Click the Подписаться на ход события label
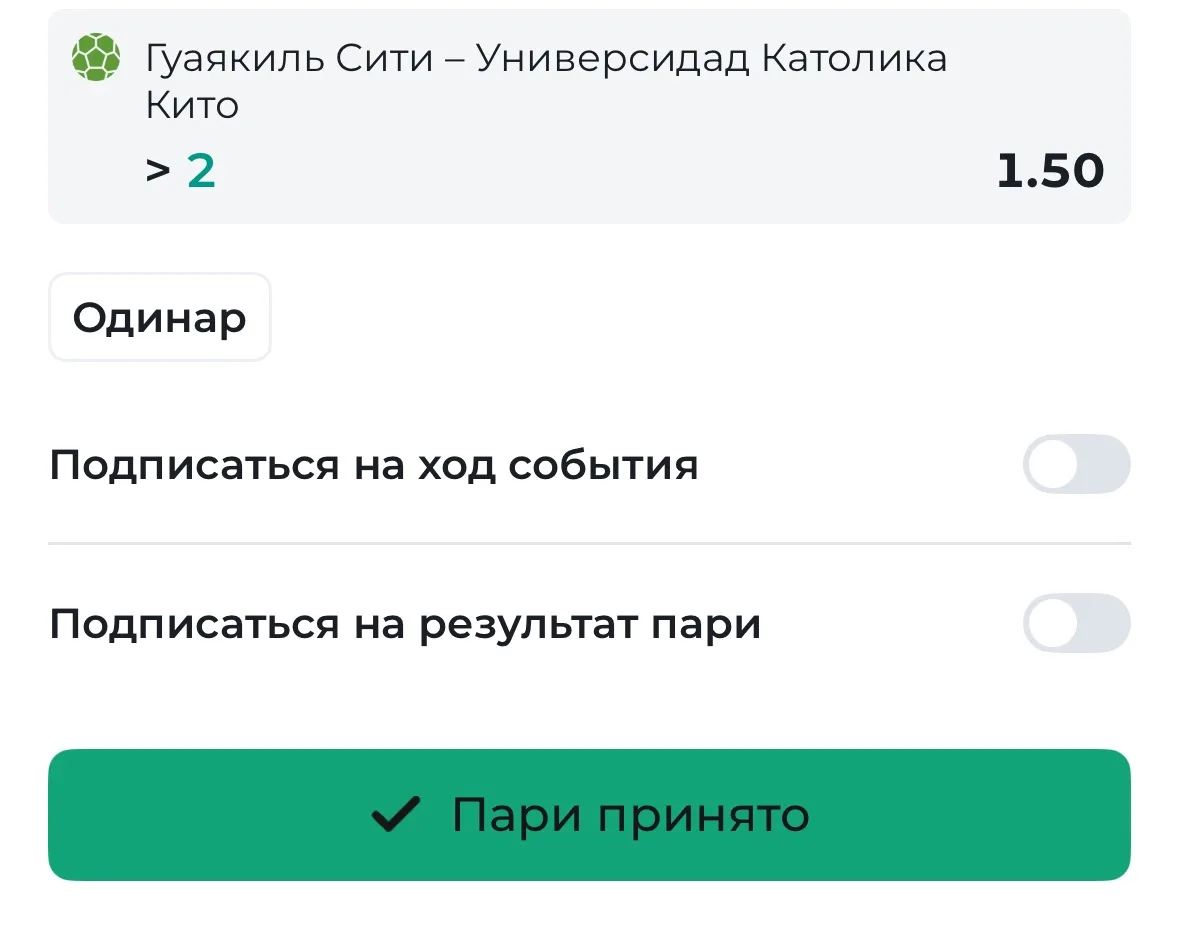The height and width of the screenshot is (945, 1179). 374,466
